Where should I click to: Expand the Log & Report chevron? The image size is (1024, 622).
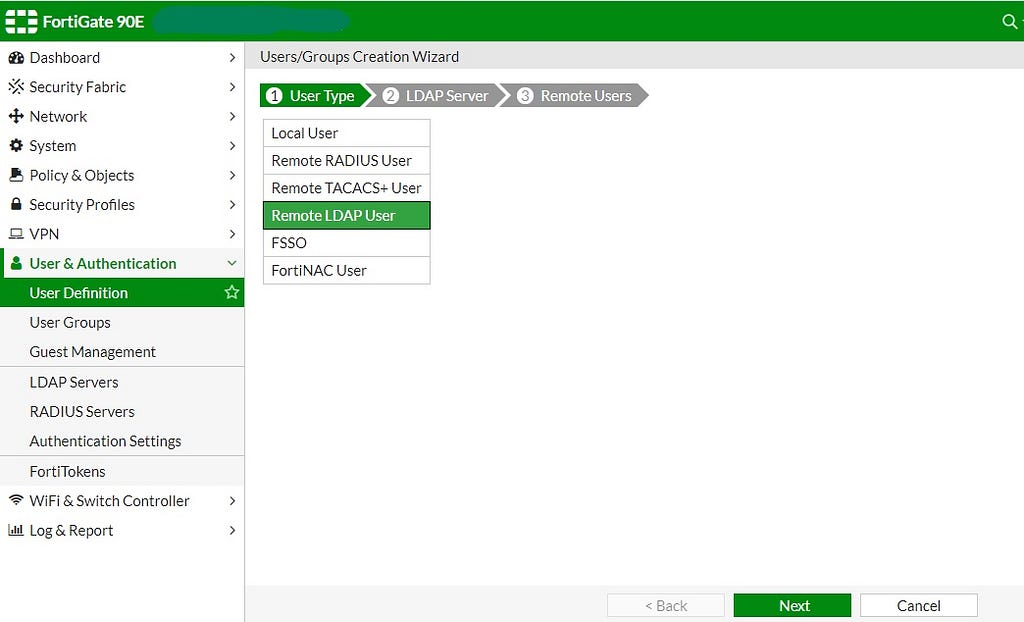pyautogui.click(x=232, y=530)
